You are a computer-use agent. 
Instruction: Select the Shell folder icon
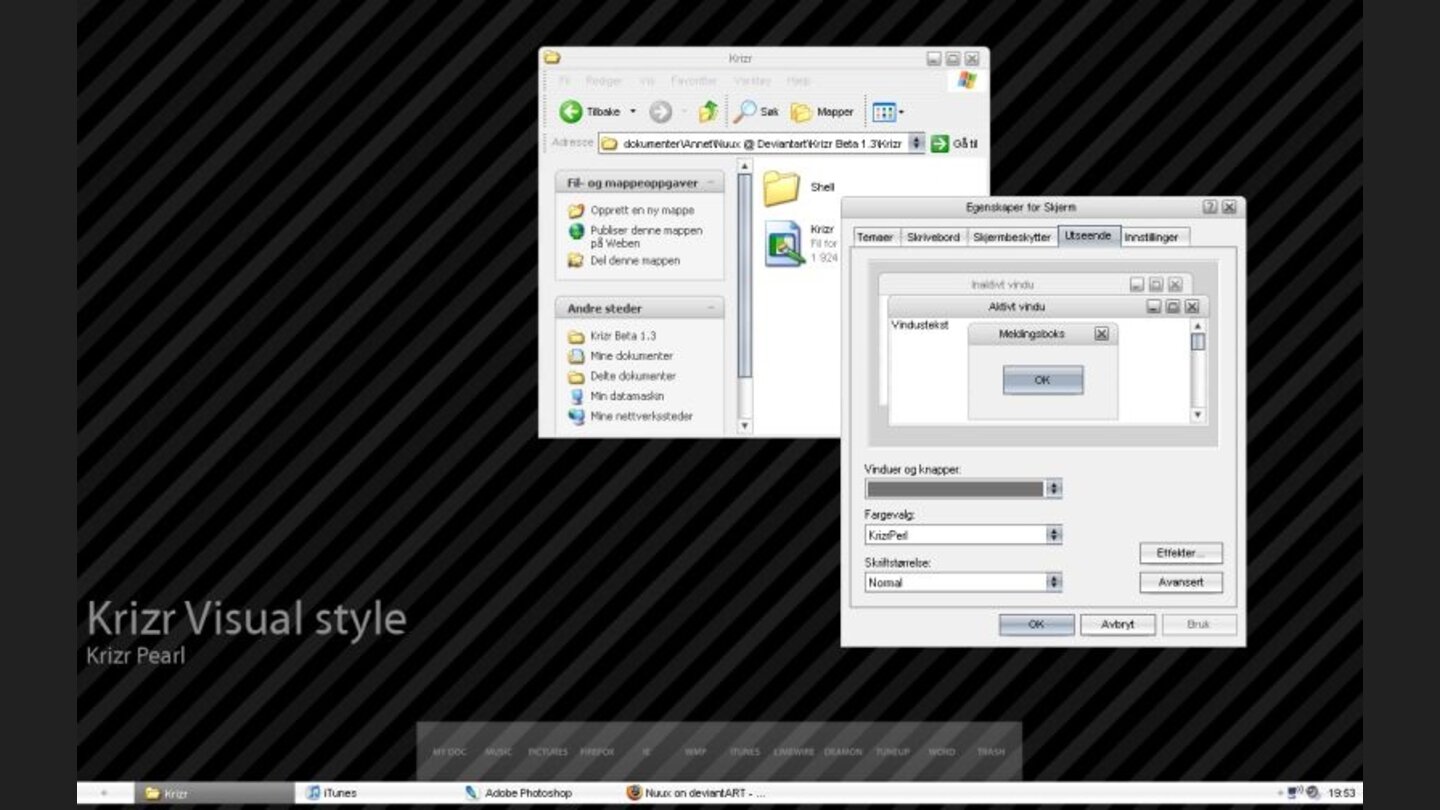click(781, 188)
